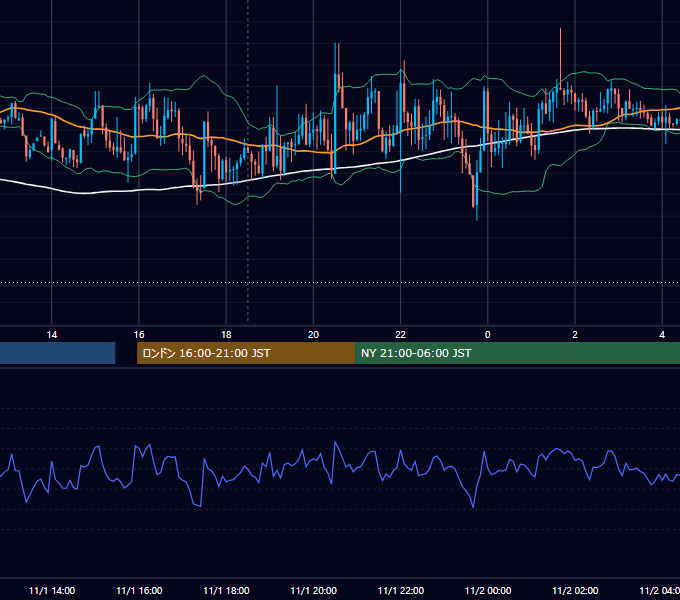Click the 4 hour label on chart axis
The width and height of the screenshot is (680, 600).
coord(662,335)
